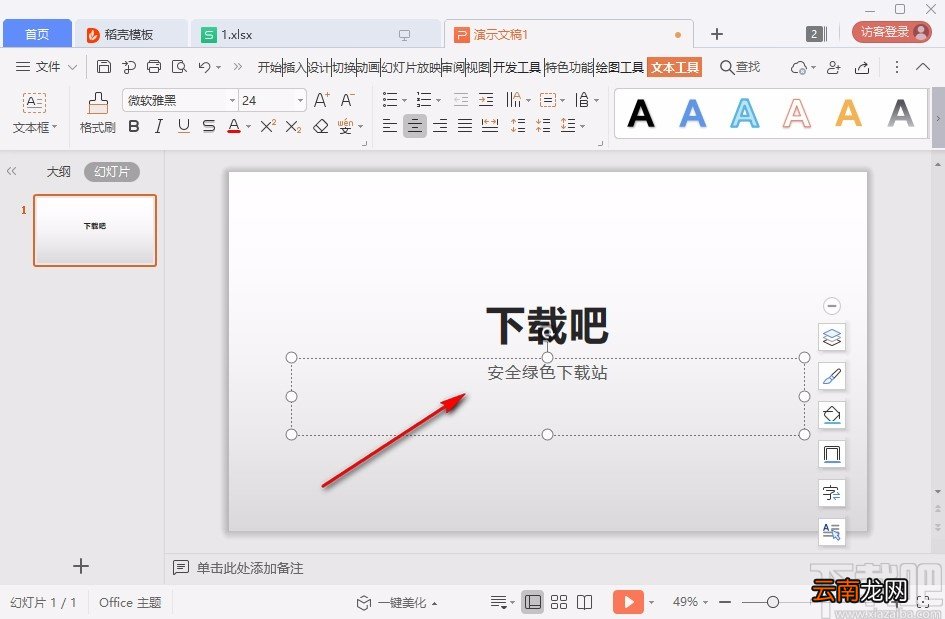Choose the yellow text style A swatch
The width and height of the screenshot is (945, 619).
coord(849,113)
